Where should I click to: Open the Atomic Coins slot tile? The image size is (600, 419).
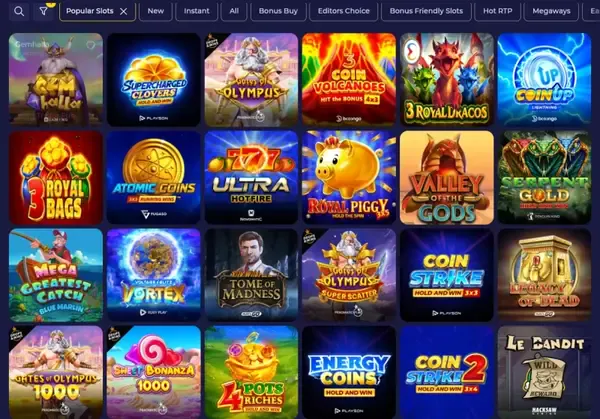pos(154,178)
